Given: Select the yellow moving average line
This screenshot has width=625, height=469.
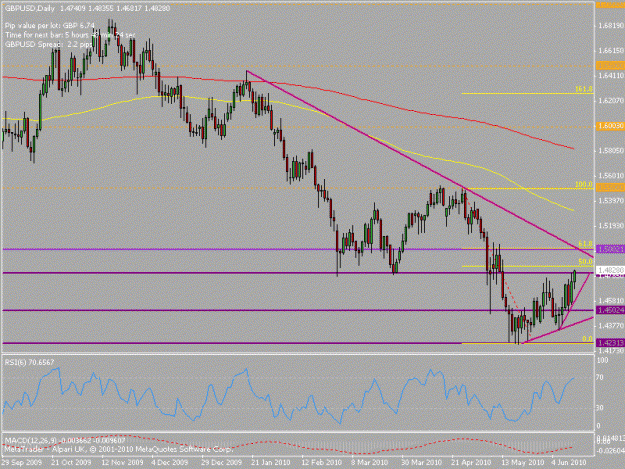Looking at the screenshot, I should point(437,159).
